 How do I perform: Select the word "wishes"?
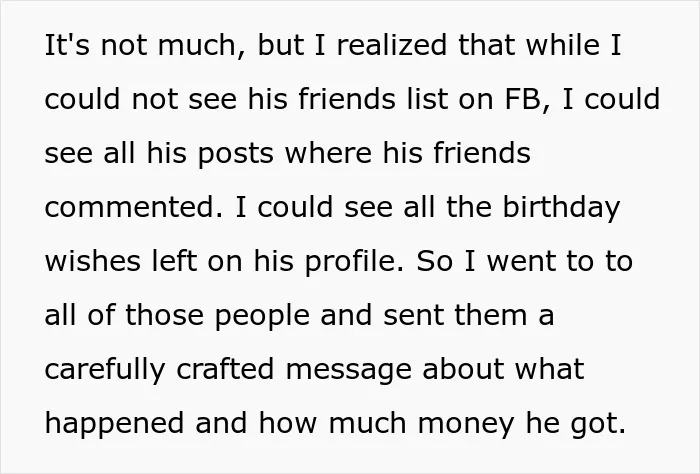(x=92, y=261)
